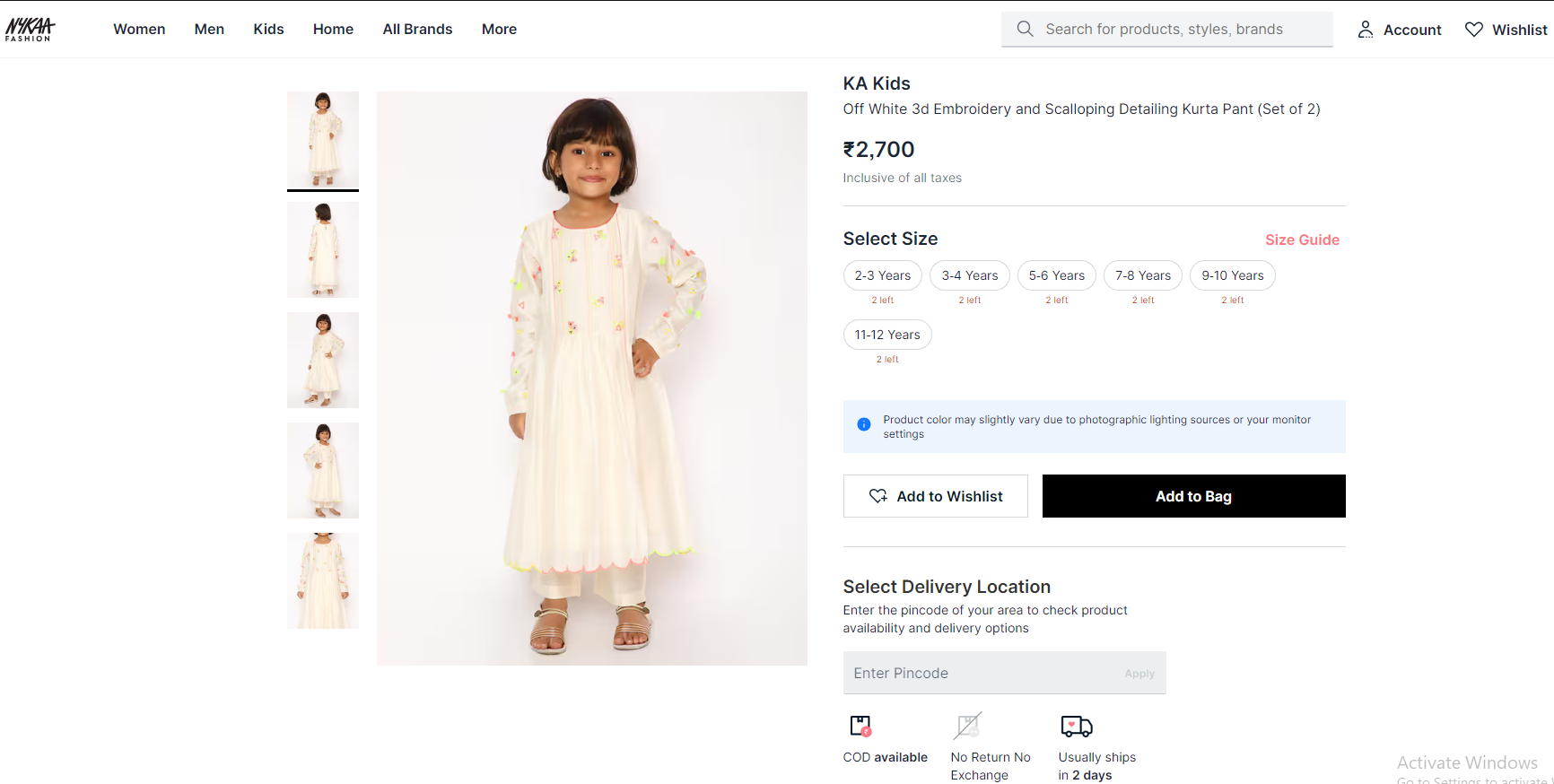Image resolution: width=1554 pixels, height=784 pixels.
Task: Select the 2-3 Years size
Action: click(882, 275)
